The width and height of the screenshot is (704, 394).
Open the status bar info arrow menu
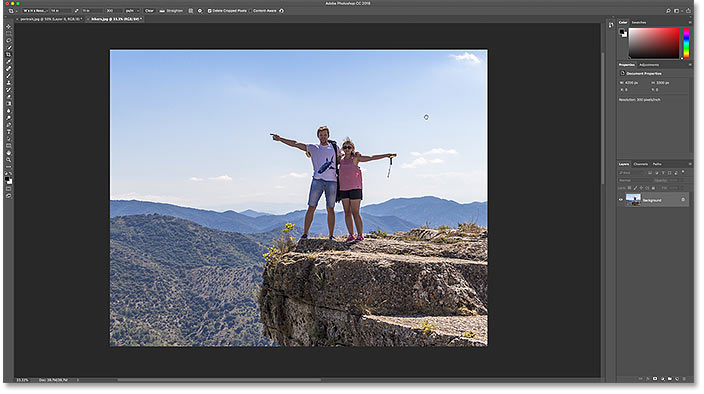click(x=78, y=380)
